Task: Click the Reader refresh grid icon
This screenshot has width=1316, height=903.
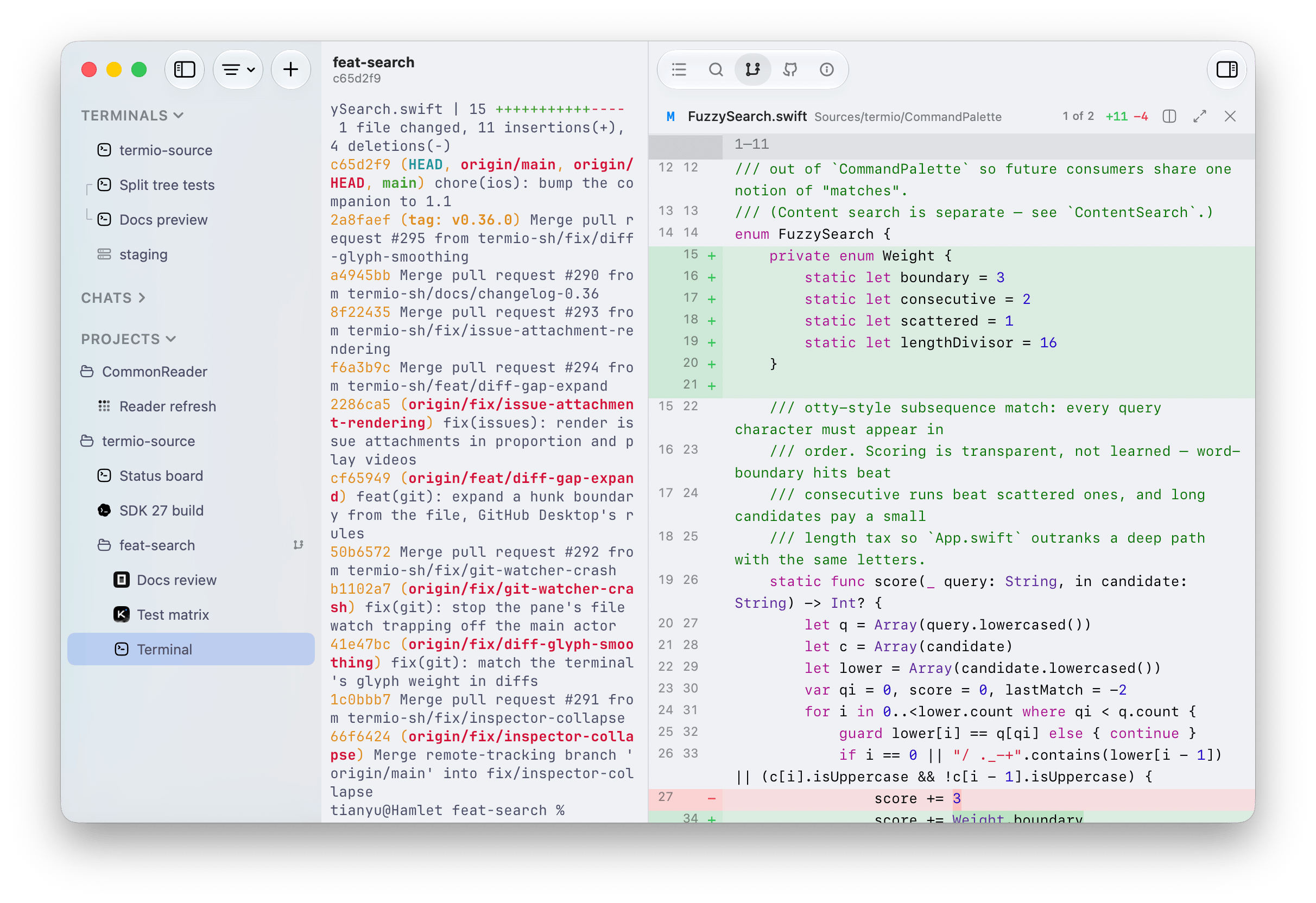Action: (104, 406)
